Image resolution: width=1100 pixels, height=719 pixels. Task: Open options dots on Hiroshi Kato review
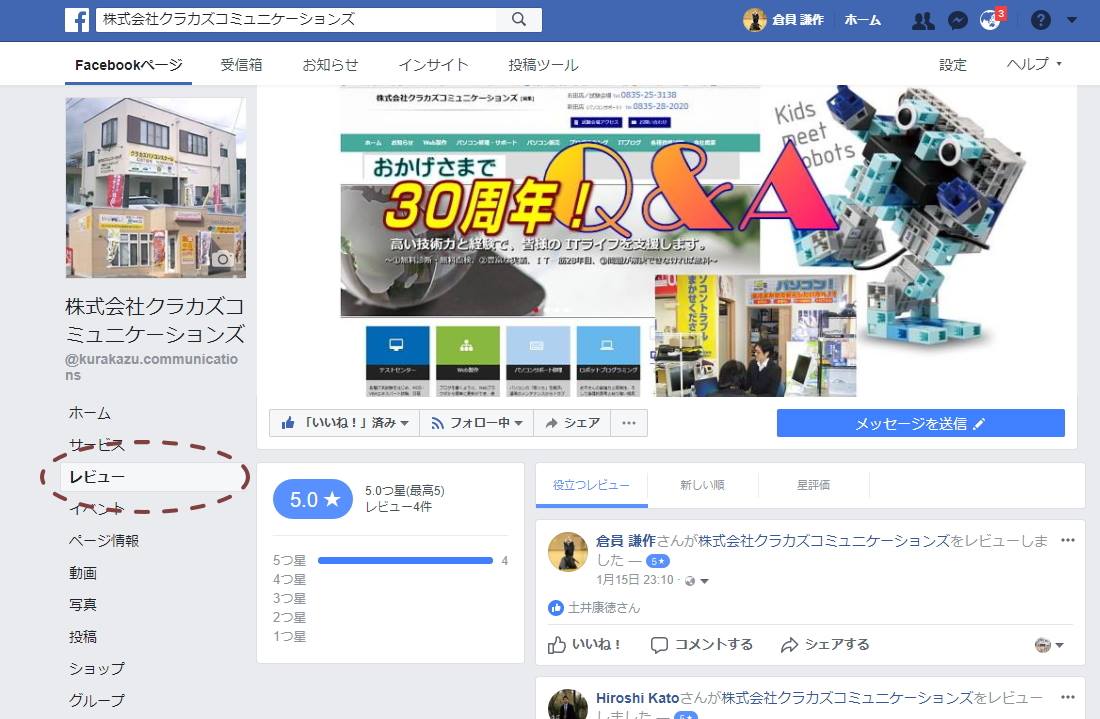[1068, 697]
